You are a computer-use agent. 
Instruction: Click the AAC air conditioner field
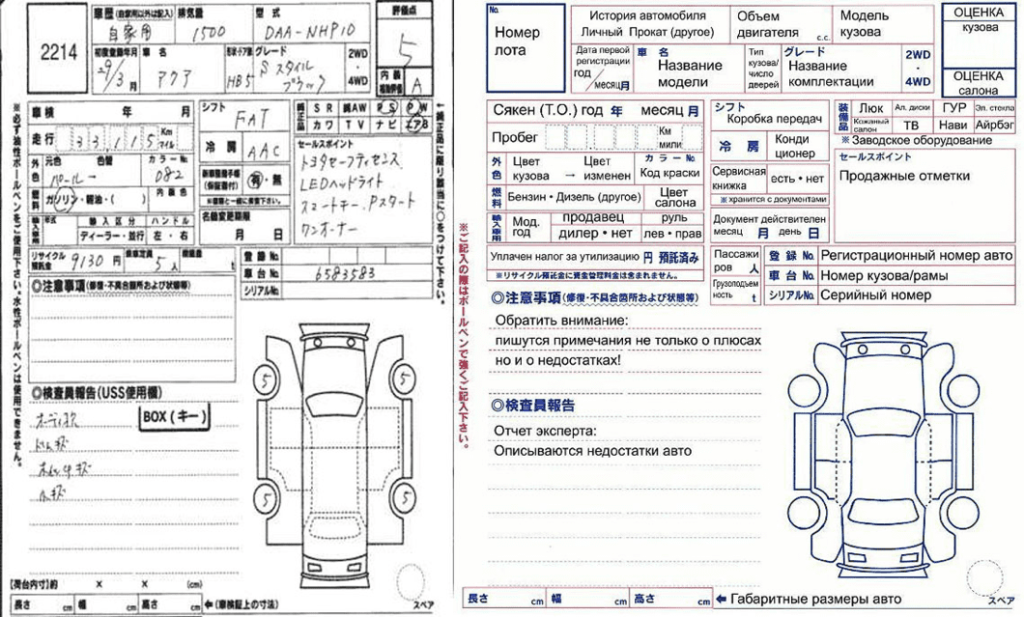click(x=262, y=149)
